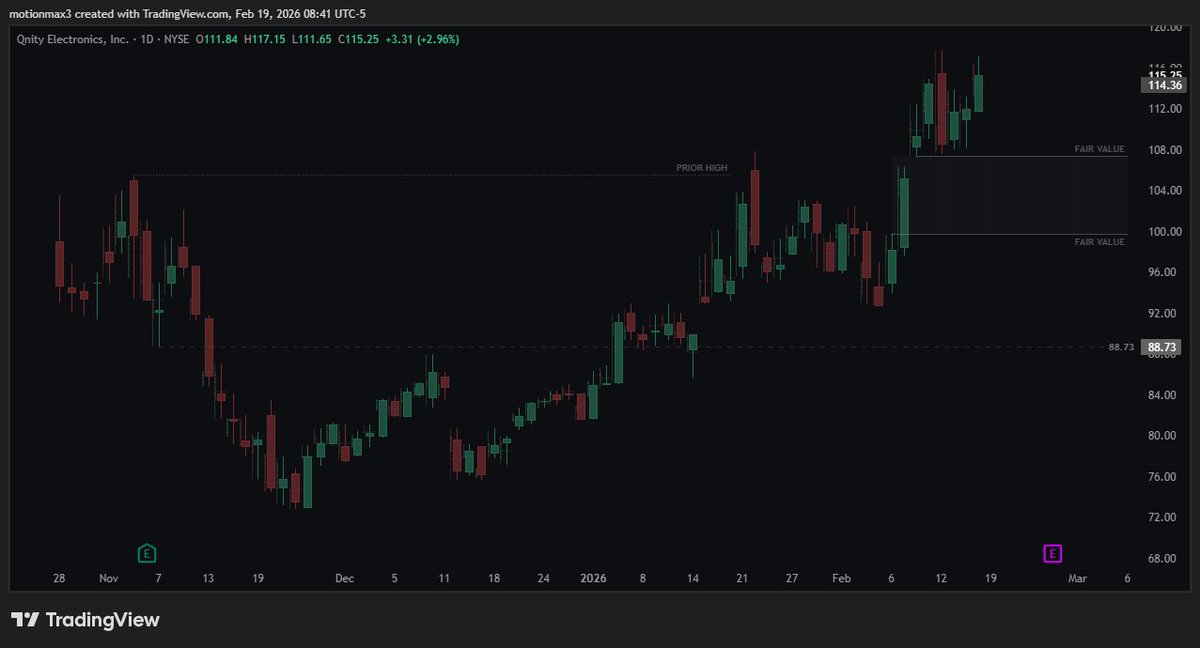This screenshot has height=648, width=1200.
Task: Click the 88.73 label on dashed line
Action: 1121,347
